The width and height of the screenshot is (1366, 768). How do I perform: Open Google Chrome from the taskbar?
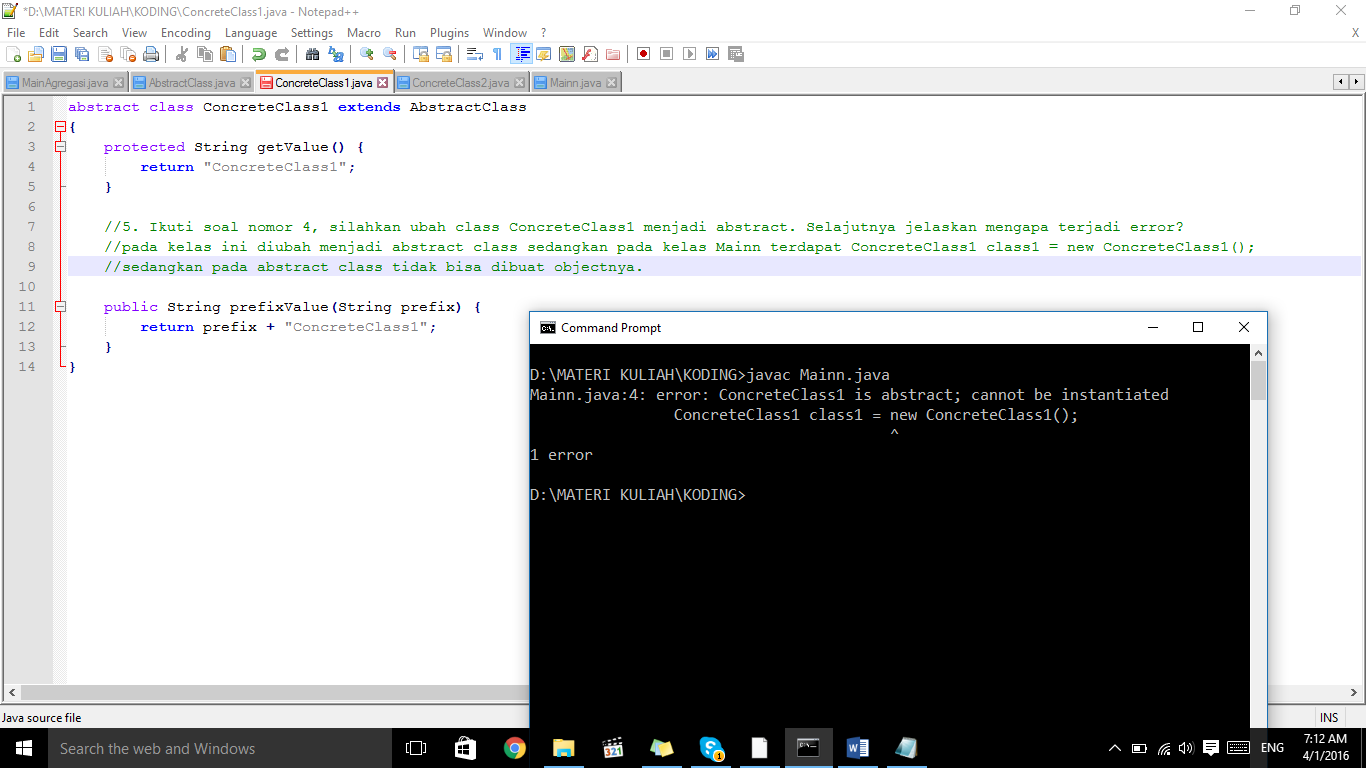click(514, 748)
